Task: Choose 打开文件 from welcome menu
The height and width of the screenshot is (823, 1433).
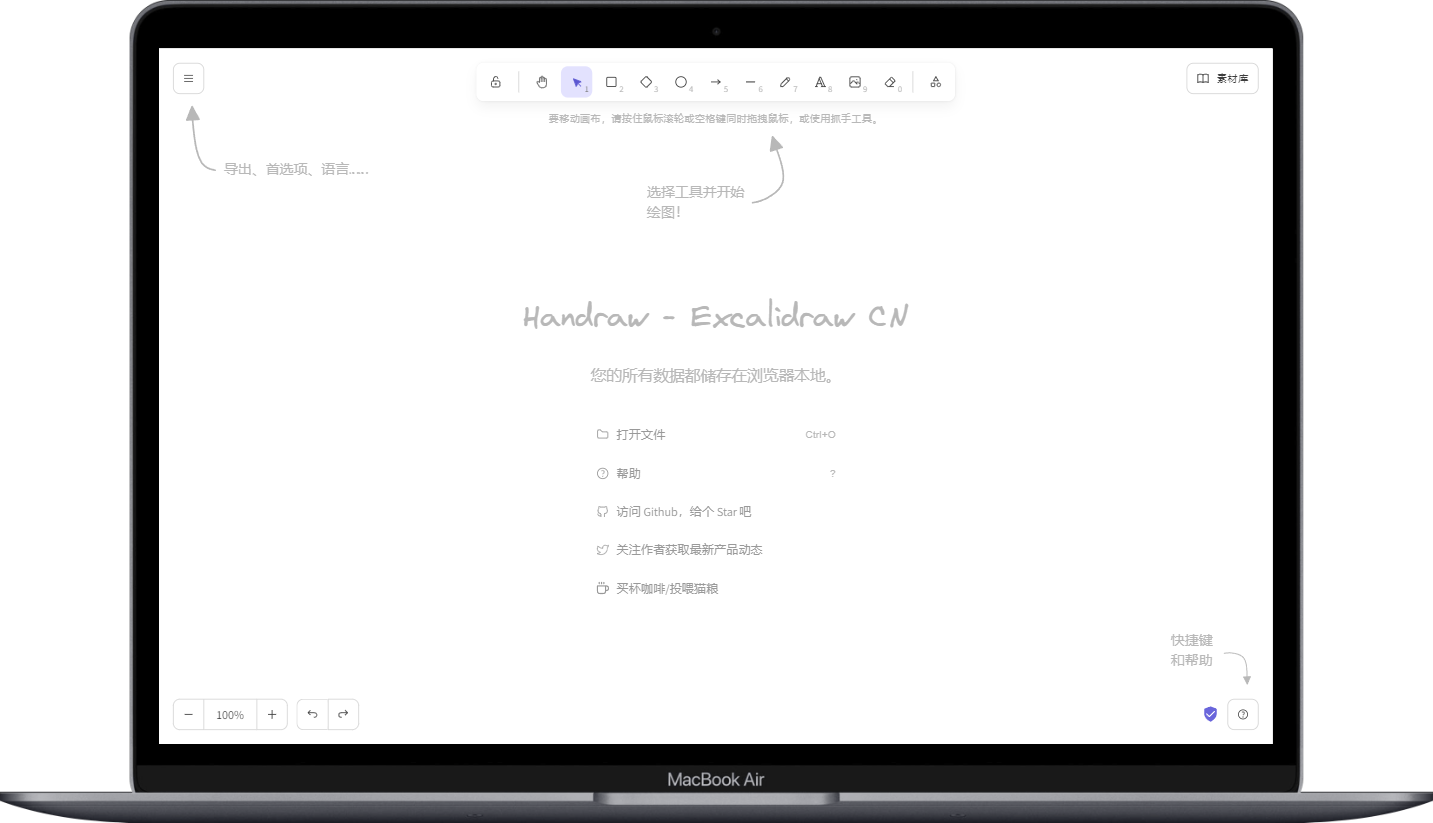Action: click(x=716, y=434)
